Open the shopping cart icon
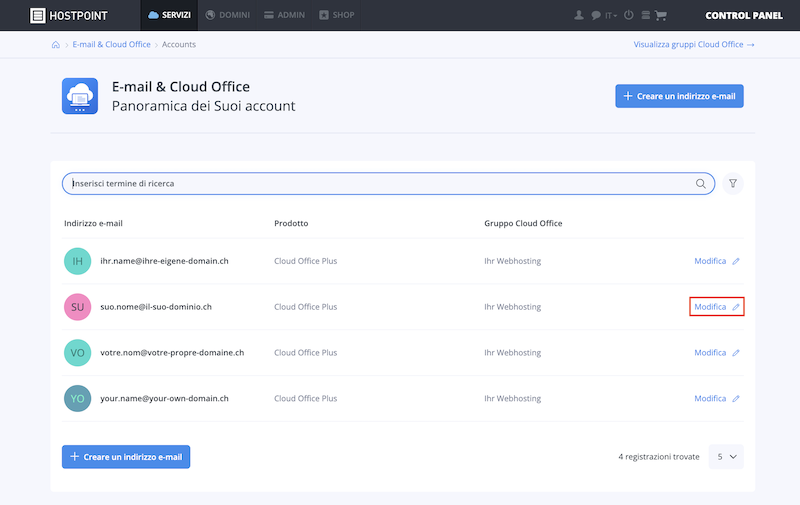Viewport: 800px width, 505px height. click(x=661, y=15)
